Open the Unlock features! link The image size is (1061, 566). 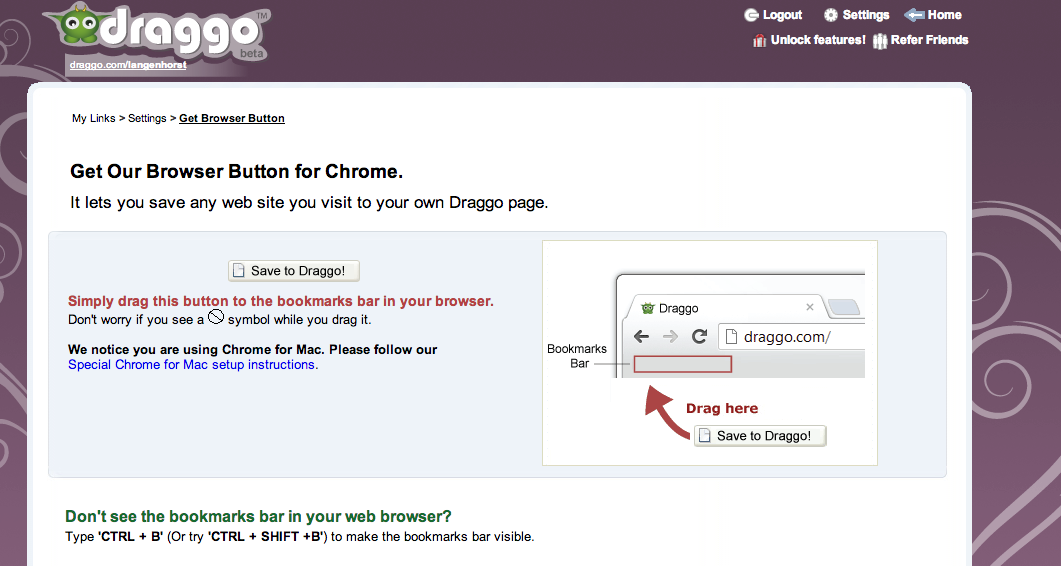(818, 40)
